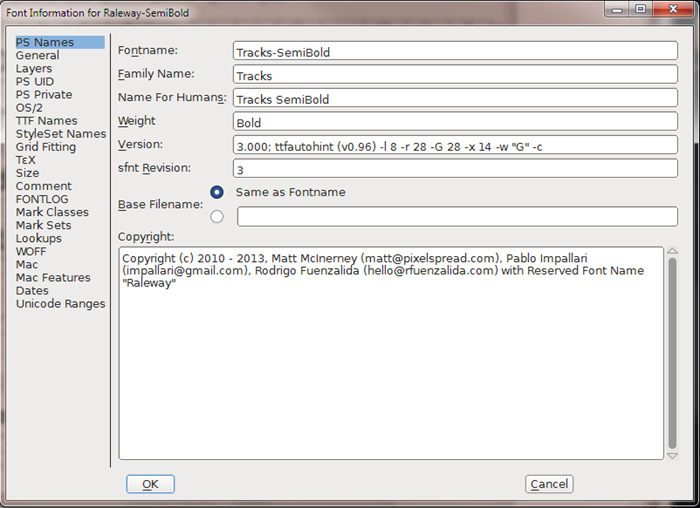Select the PS Names category
The image size is (700, 508).
click(x=60, y=42)
